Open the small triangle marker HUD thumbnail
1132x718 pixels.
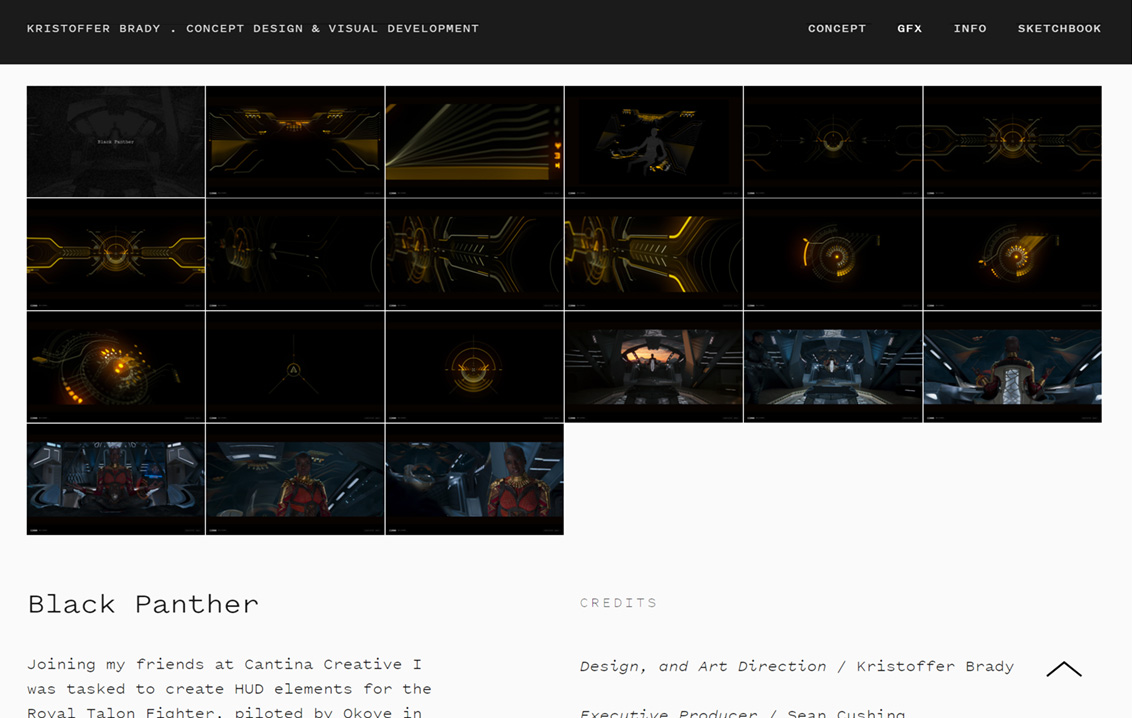pyautogui.click(x=295, y=367)
